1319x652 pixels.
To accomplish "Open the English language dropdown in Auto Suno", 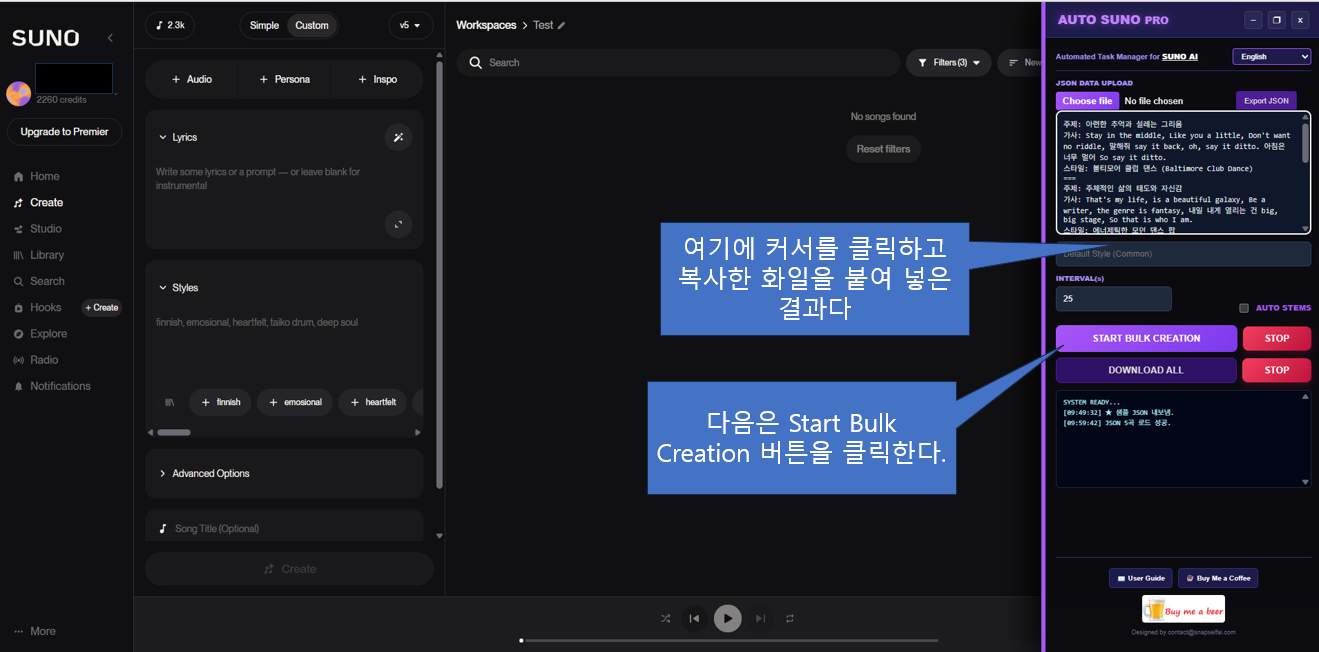I will [1271, 57].
